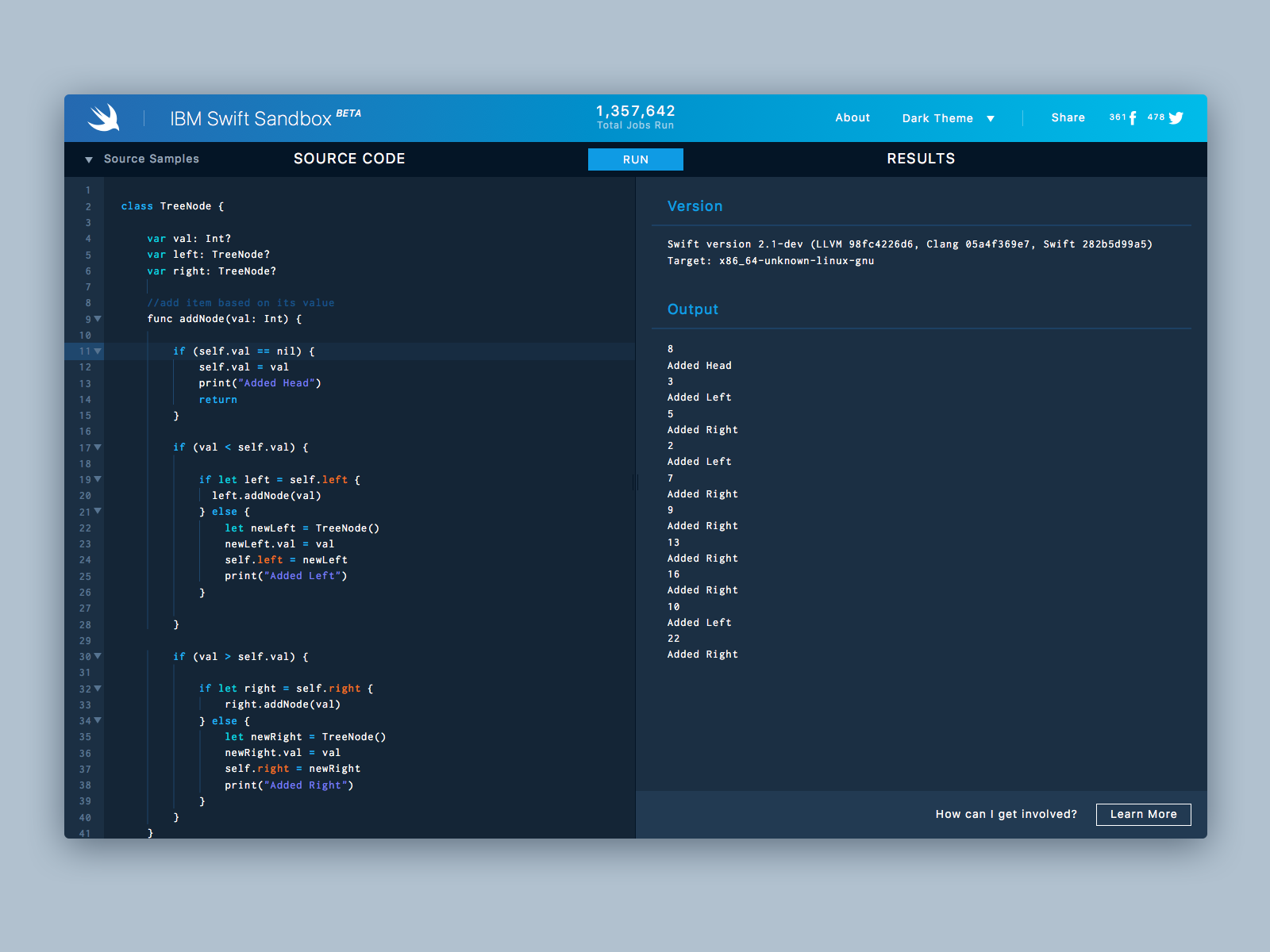Run the code with RUN button
The width and height of the screenshot is (1270, 952).
pos(636,159)
